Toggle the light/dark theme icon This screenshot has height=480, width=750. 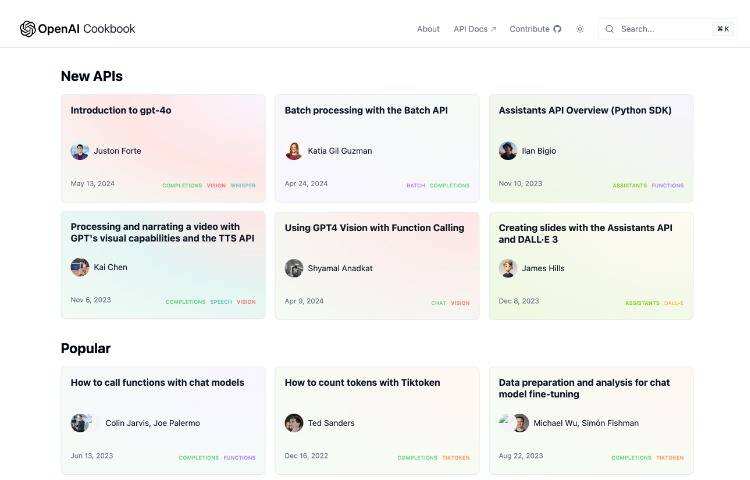[x=580, y=29]
